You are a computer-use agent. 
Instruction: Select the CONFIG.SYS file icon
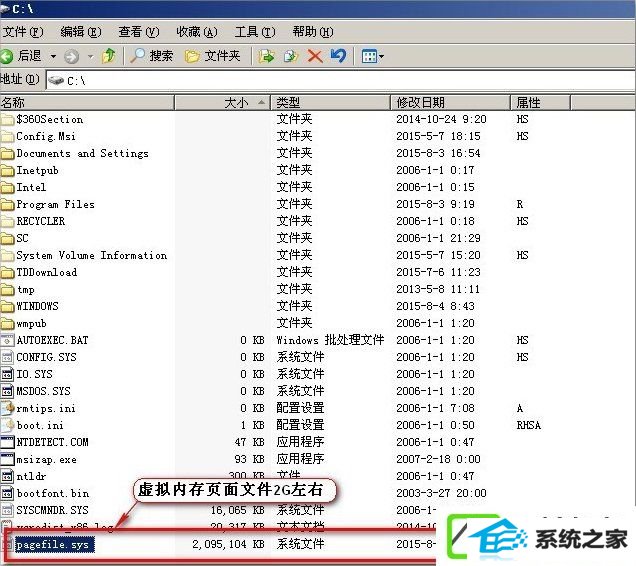coord(7,357)
